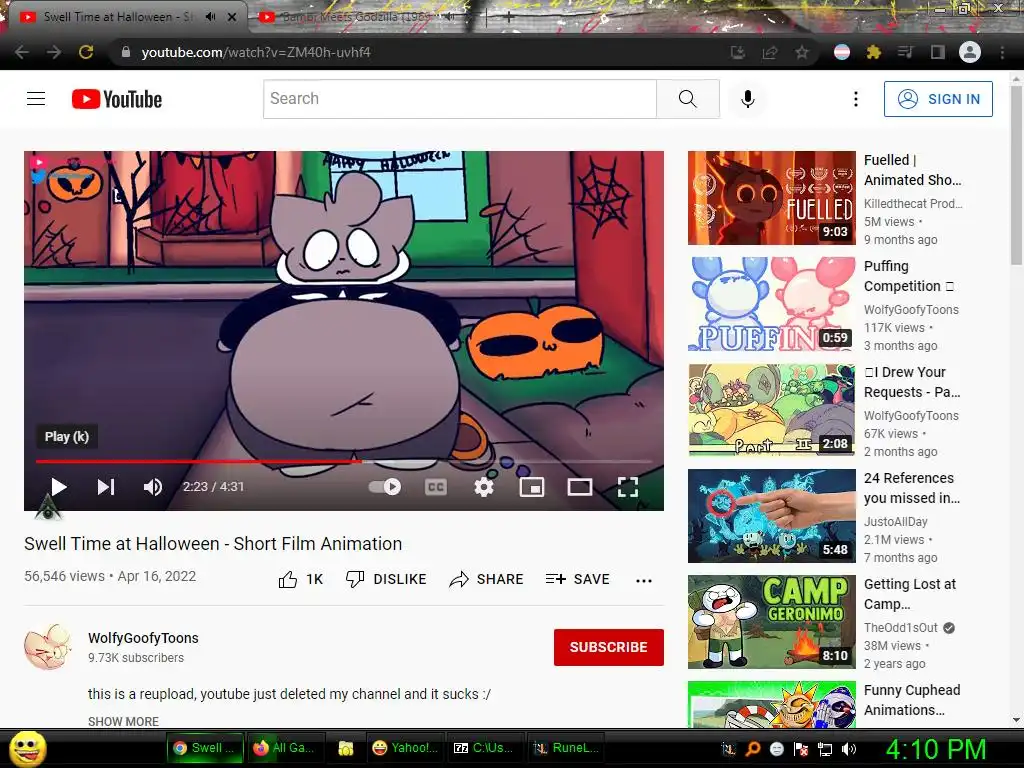
Task: Focus the YouTube search field
Action: (460, 99)
